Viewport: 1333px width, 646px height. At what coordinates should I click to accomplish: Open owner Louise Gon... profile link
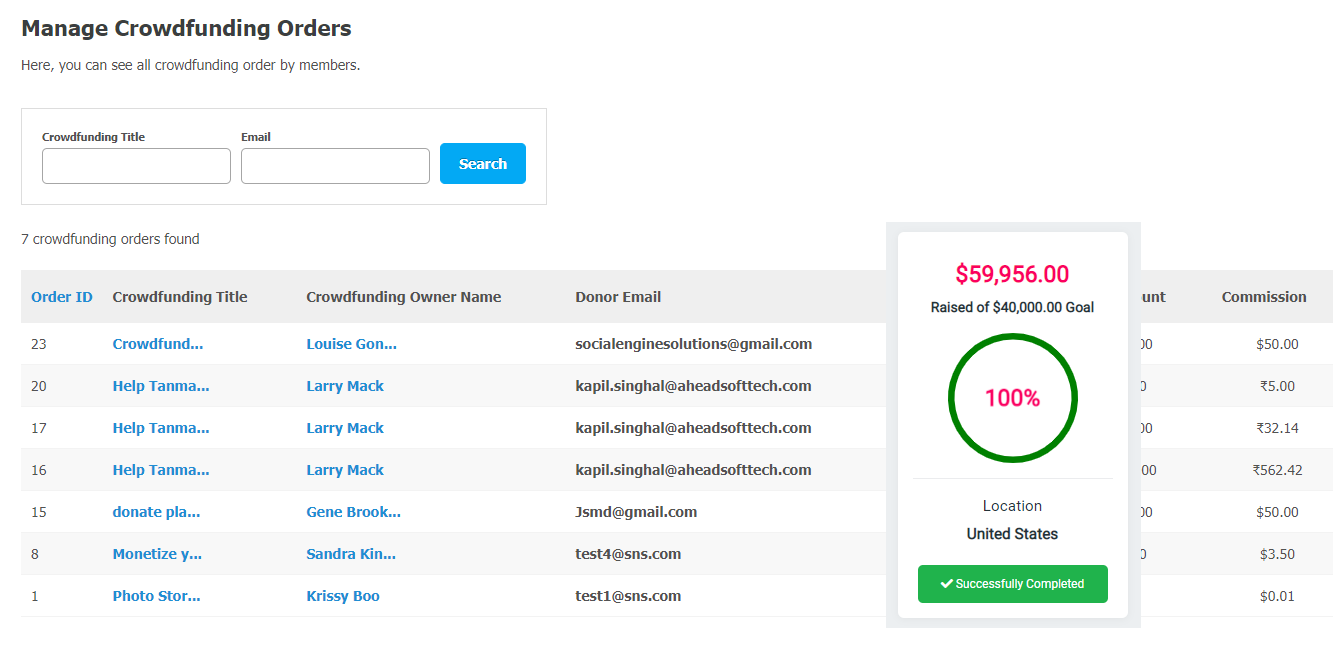pyautogui.click(x=351, y=344)
